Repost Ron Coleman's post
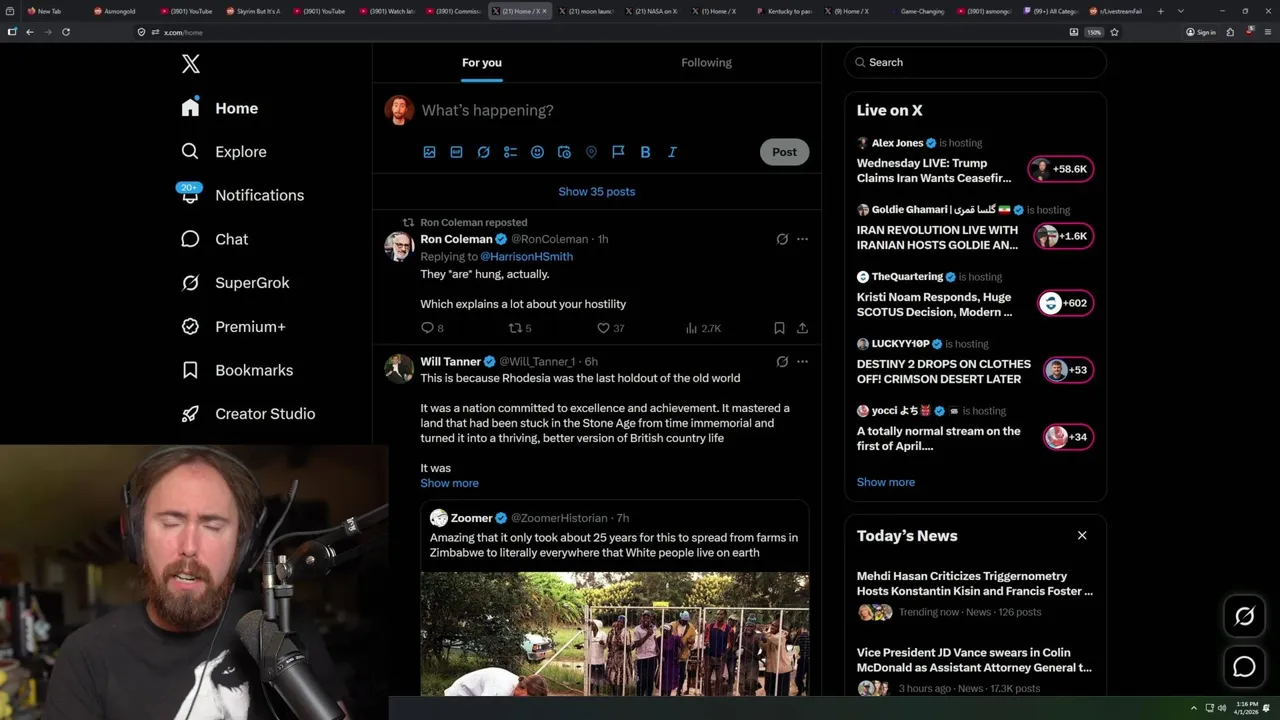The width and height of the screenshot is (1280, 720). pos(520,328)
